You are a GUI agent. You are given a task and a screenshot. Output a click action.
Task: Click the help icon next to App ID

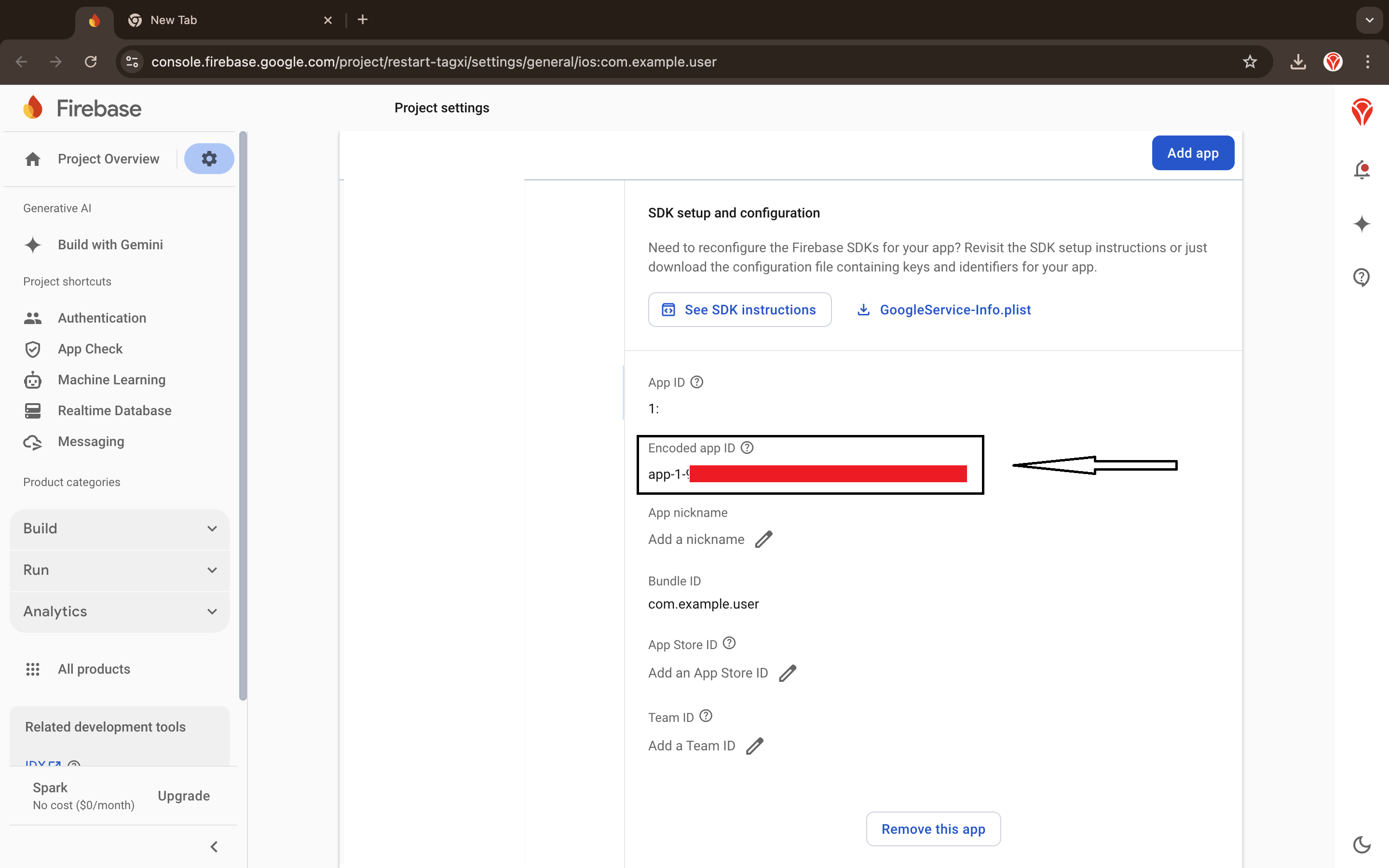coord(697,382)
